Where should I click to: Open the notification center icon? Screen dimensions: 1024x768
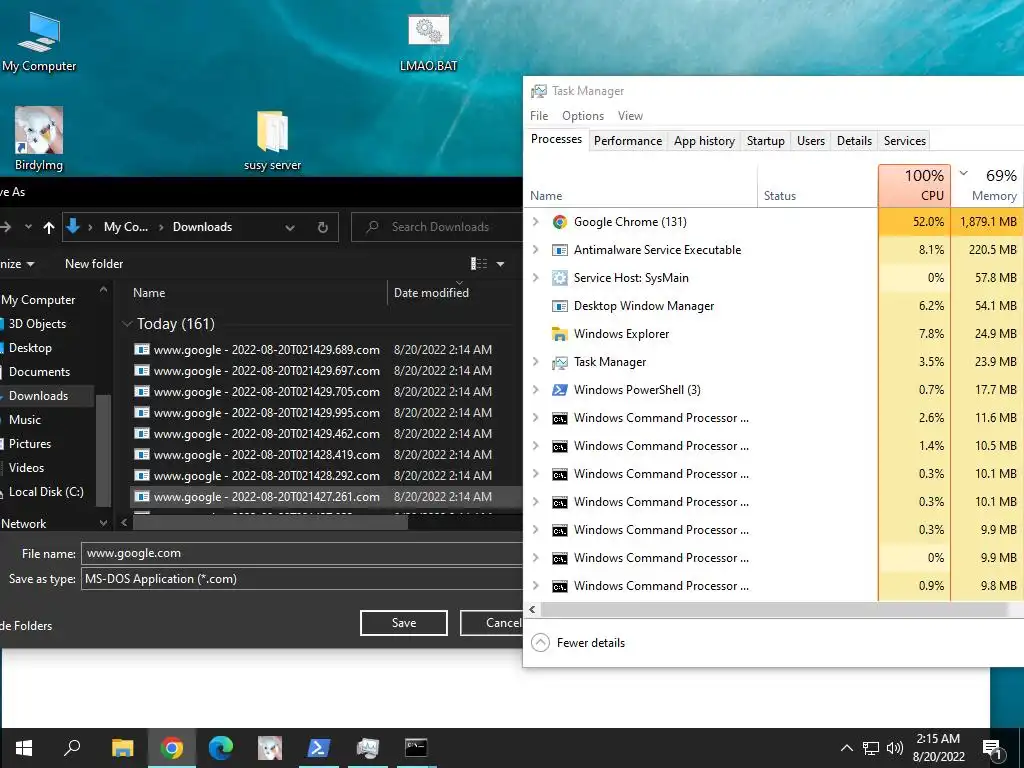coord(992,748)
